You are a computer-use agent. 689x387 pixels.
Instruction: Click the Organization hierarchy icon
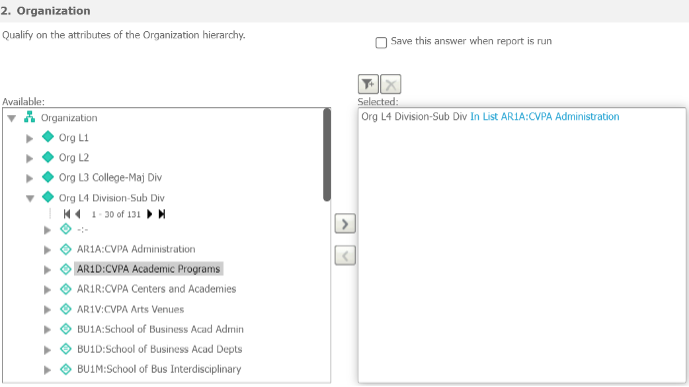click(x=29, y=117)
